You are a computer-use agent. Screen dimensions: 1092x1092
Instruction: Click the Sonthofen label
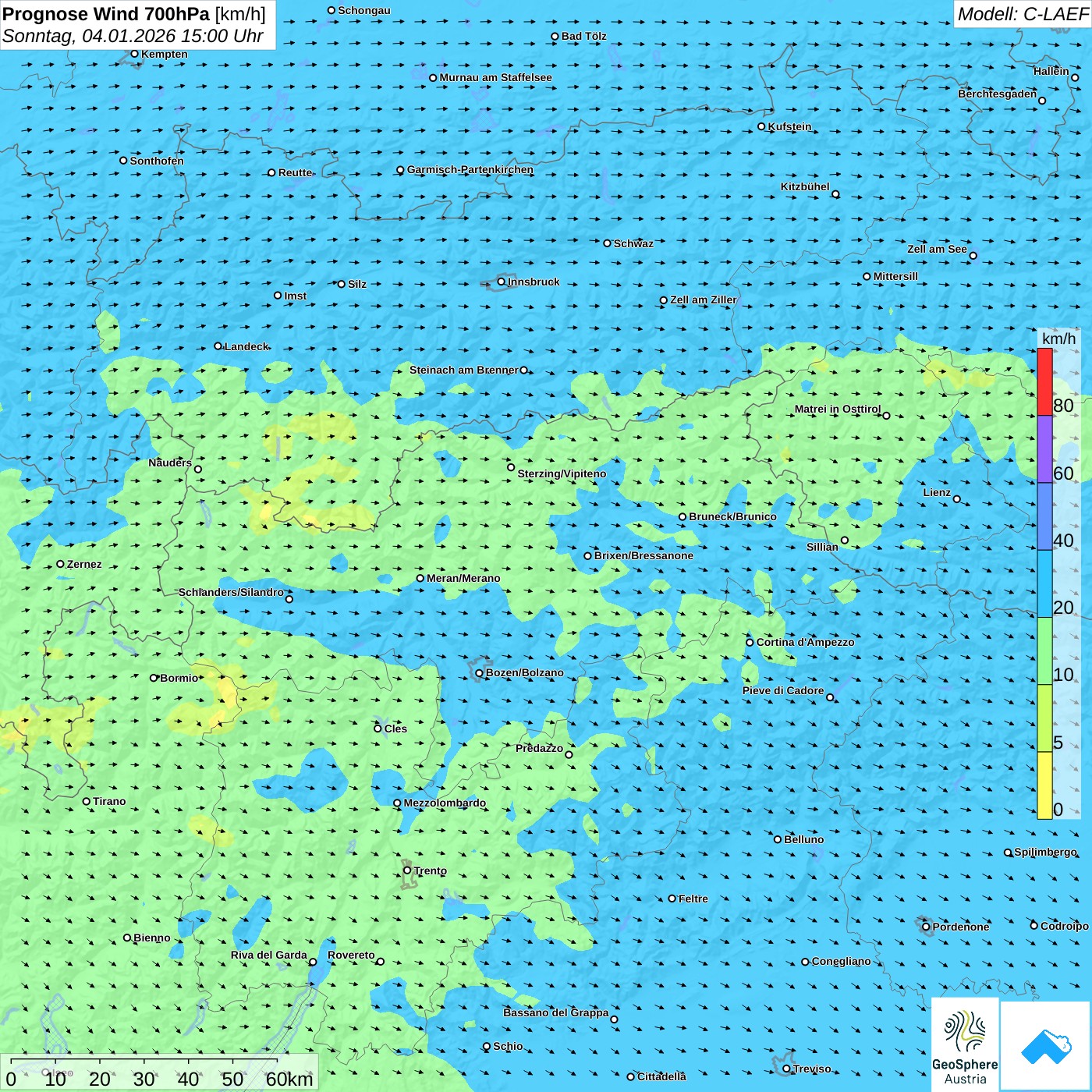pos(157,161)
